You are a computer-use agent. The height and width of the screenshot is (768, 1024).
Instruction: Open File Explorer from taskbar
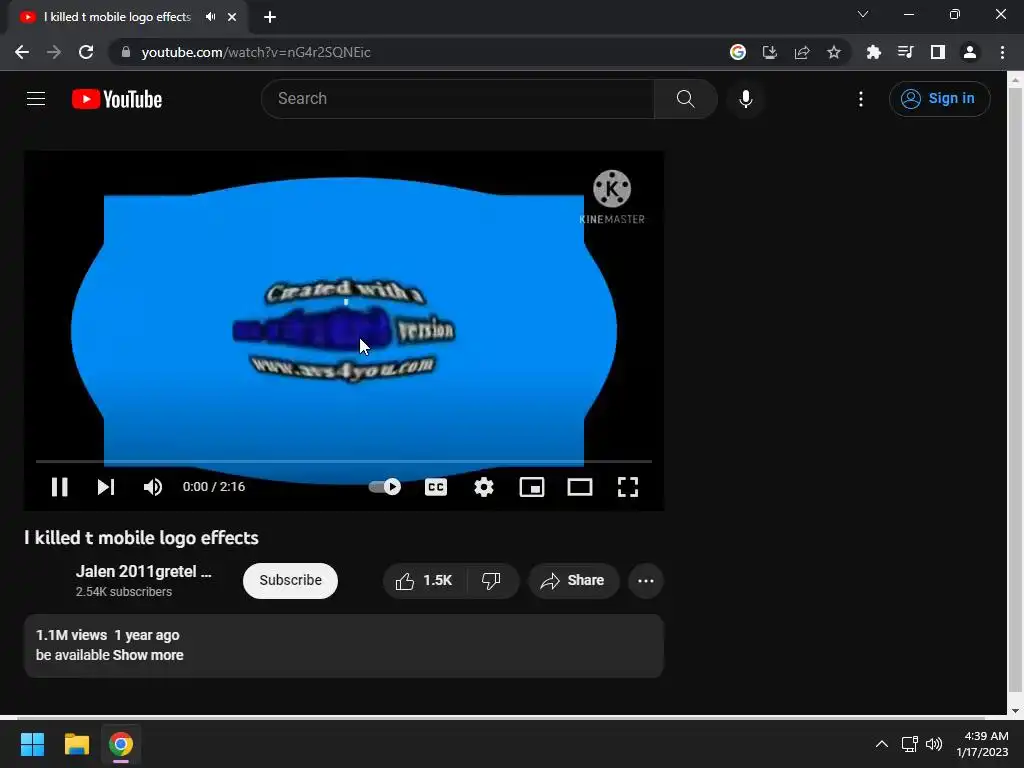click(x=76, y=744)
